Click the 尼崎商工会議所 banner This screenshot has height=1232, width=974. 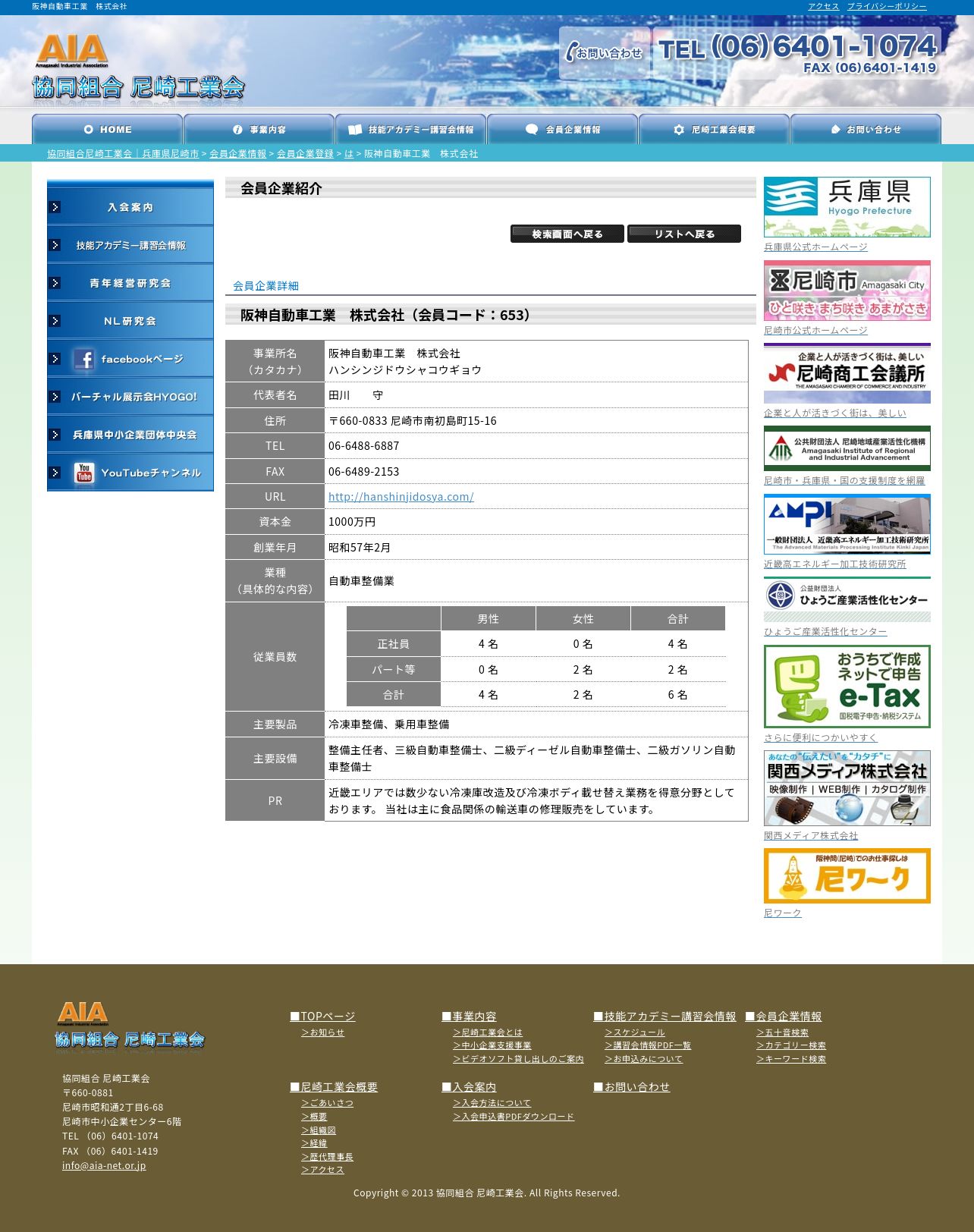[847, 373]
